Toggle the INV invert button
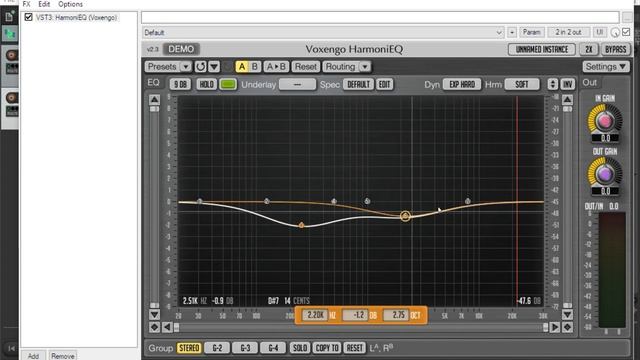The height and width of the screenshot is (360, 640). point(567,84)
